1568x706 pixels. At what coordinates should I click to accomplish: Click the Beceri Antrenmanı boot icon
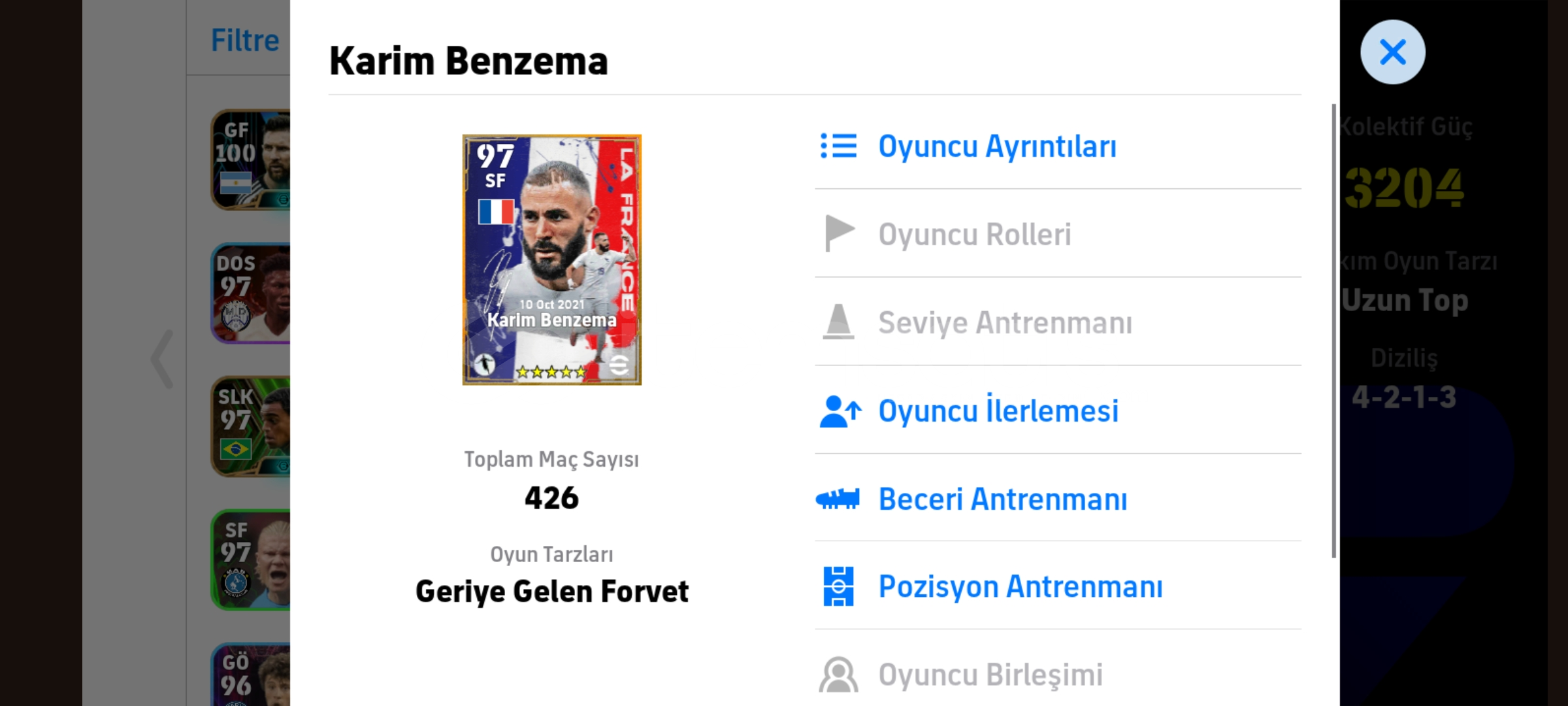pos(838,499)
